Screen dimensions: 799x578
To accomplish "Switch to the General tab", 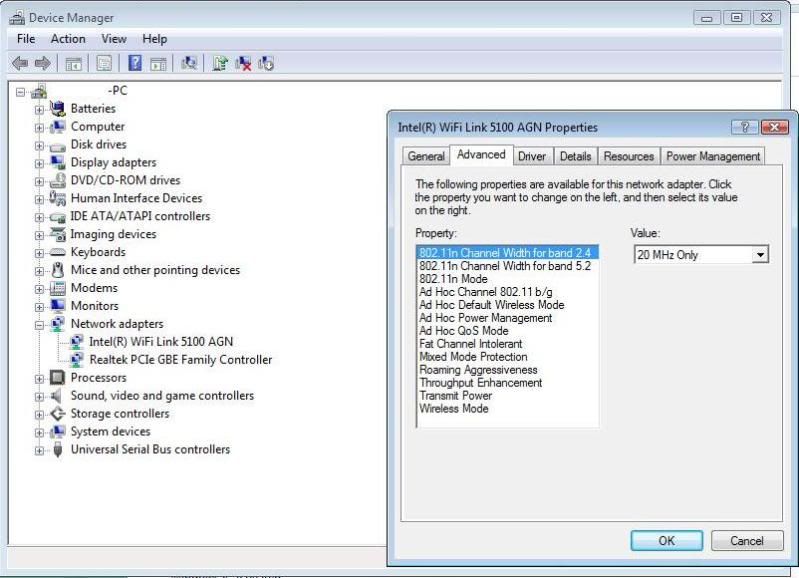I will [426, 156].
